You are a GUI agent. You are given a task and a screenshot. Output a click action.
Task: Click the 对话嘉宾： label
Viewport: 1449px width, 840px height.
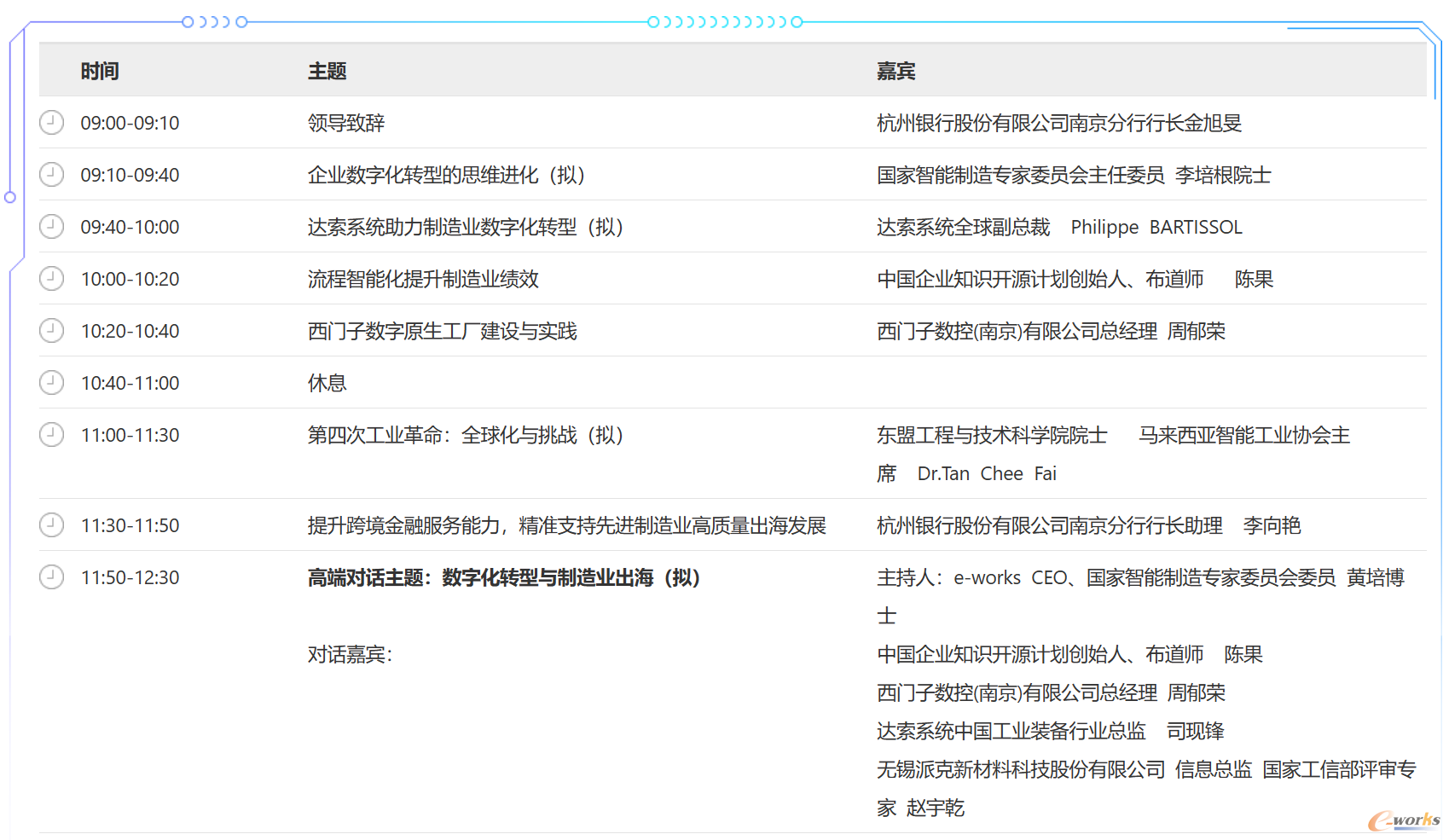(x=351, y=654)
